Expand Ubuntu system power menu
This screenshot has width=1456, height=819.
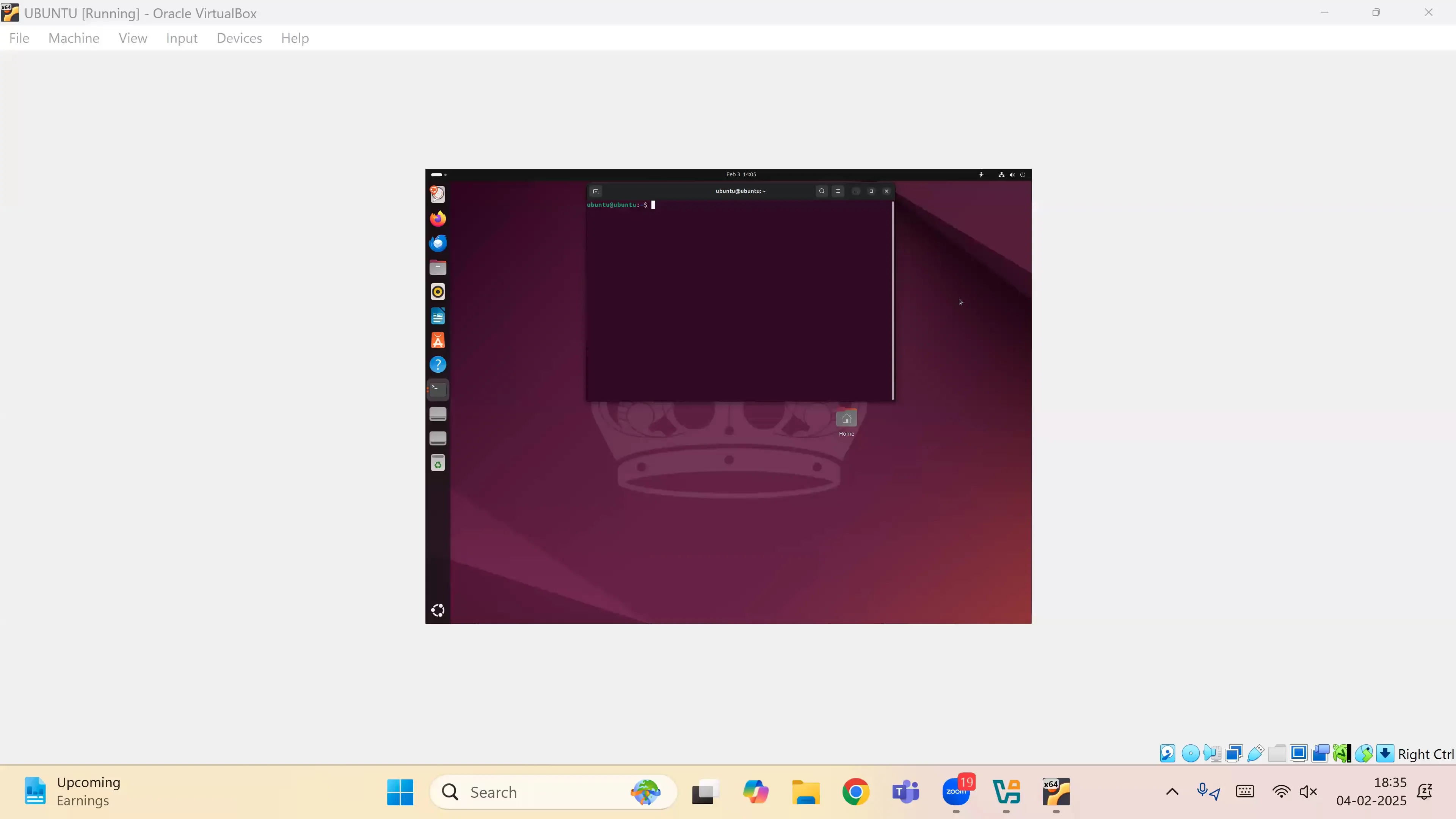tap(1023, 175)
